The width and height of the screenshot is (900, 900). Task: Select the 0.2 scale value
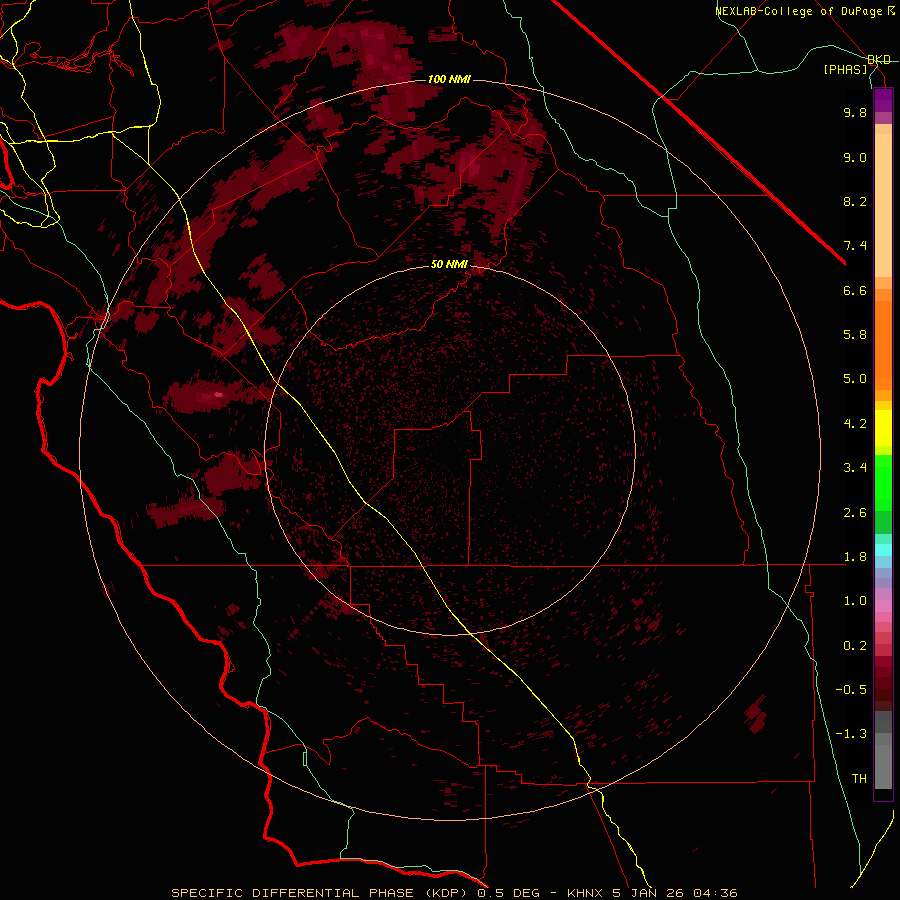(x=855, y=646)
